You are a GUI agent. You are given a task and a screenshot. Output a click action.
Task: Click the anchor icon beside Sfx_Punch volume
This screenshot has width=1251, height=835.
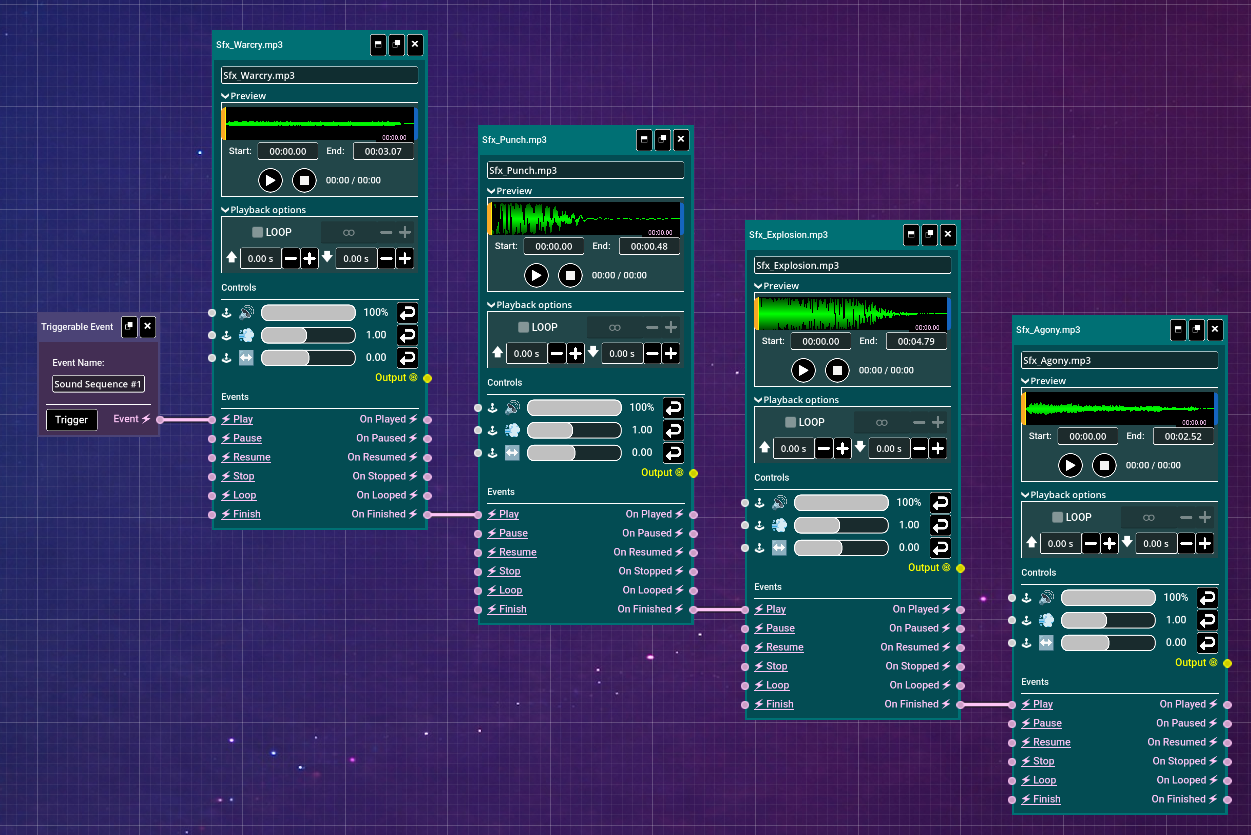click(x=492, y=408)
